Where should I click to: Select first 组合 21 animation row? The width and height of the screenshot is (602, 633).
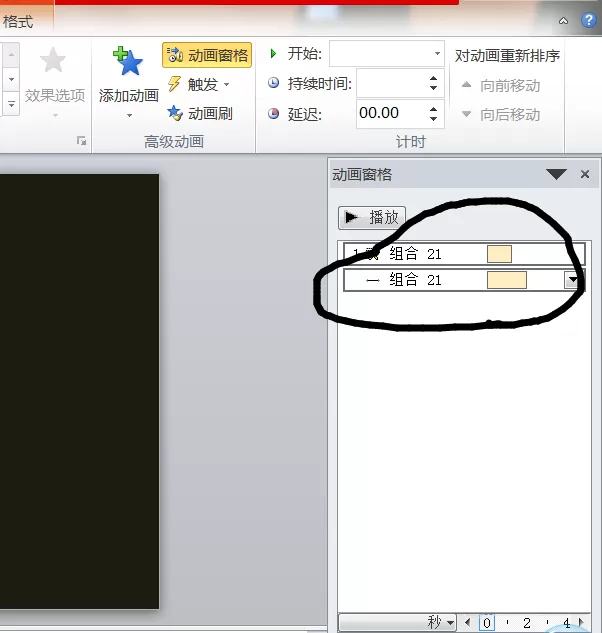[x=464, y=254]
